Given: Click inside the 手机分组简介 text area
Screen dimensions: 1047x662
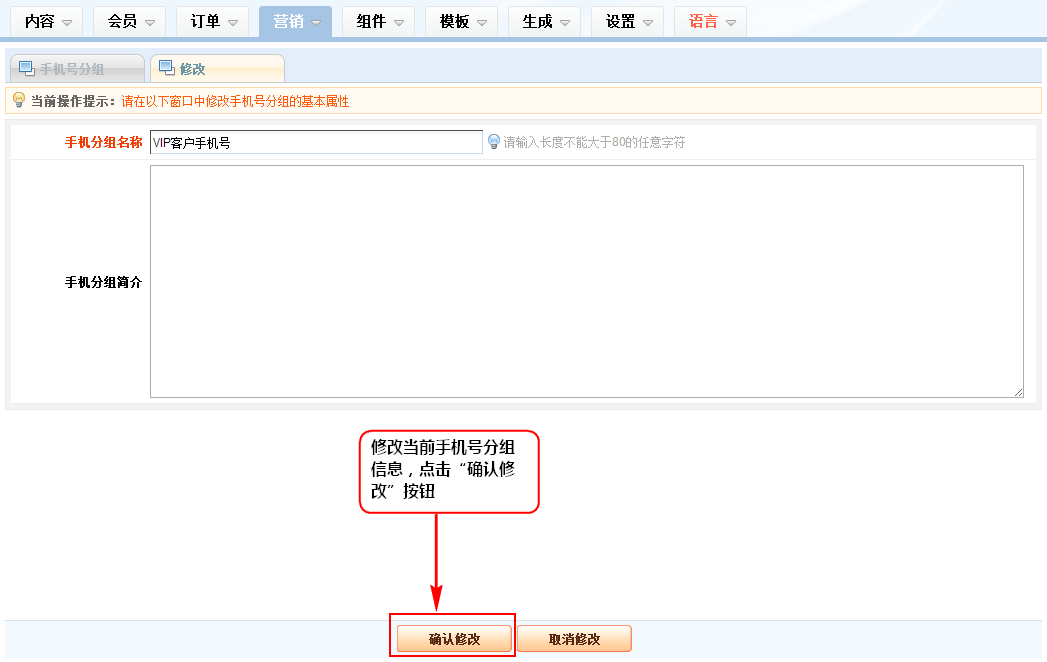Looking at the screenshot, I should click(586, 281).
